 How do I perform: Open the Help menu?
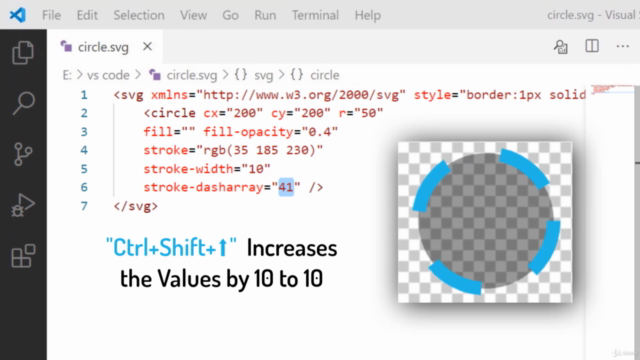click(367, 15)
